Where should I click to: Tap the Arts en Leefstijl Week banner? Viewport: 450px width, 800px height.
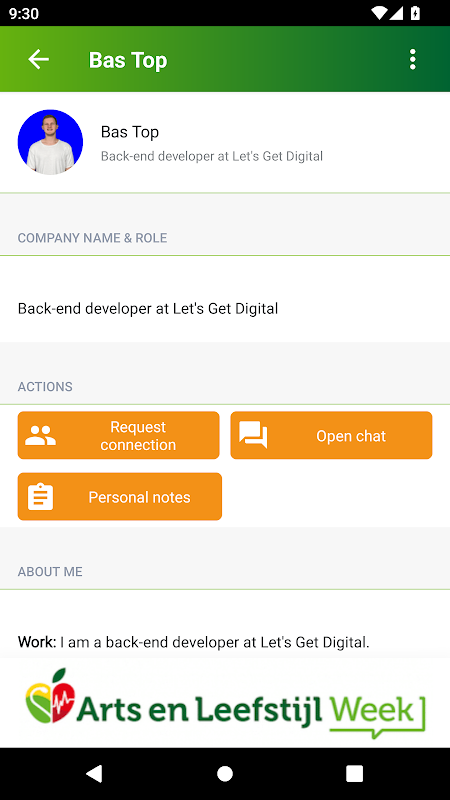point(225,703)
